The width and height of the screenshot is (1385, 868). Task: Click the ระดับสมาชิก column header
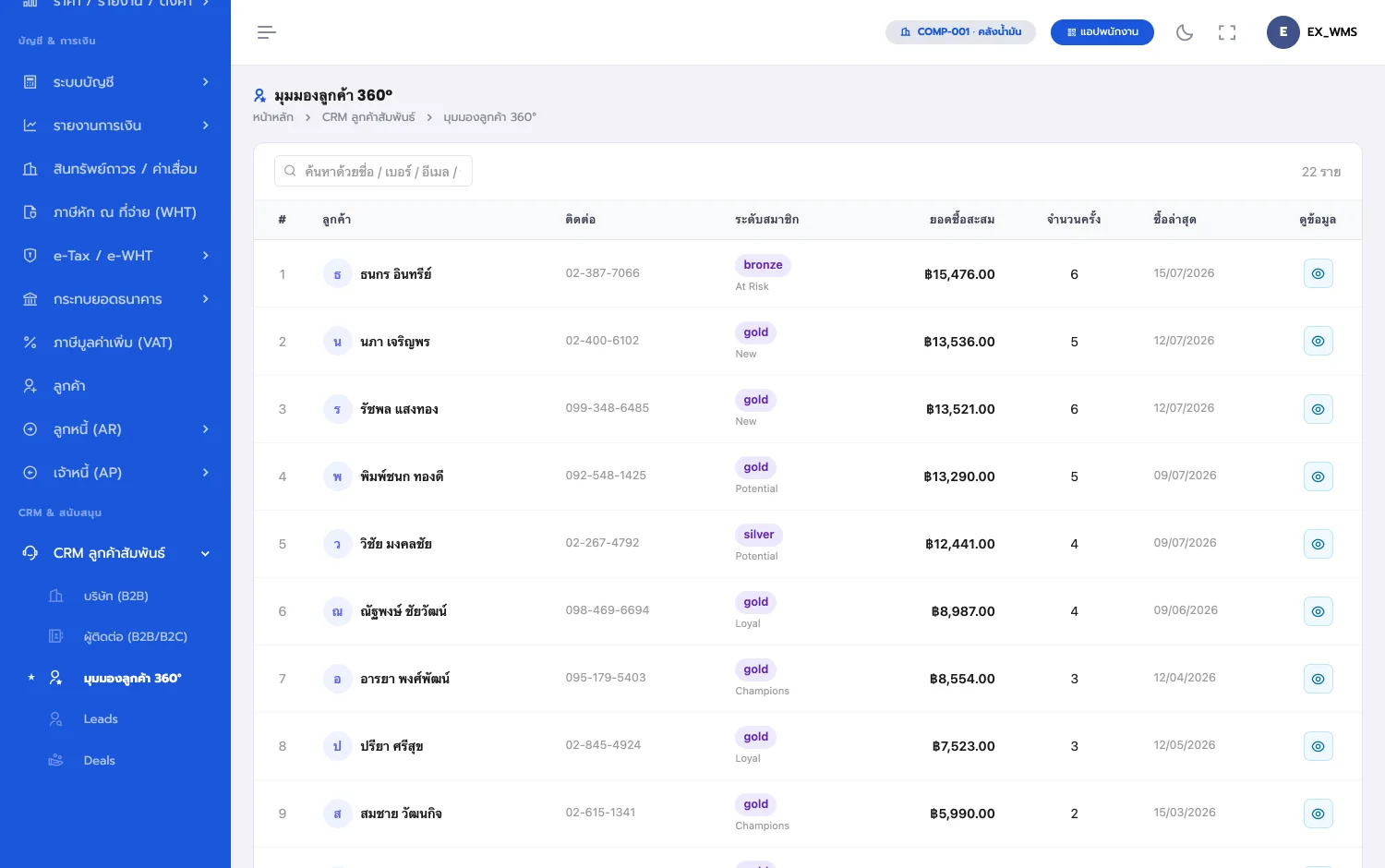[767, 220]
